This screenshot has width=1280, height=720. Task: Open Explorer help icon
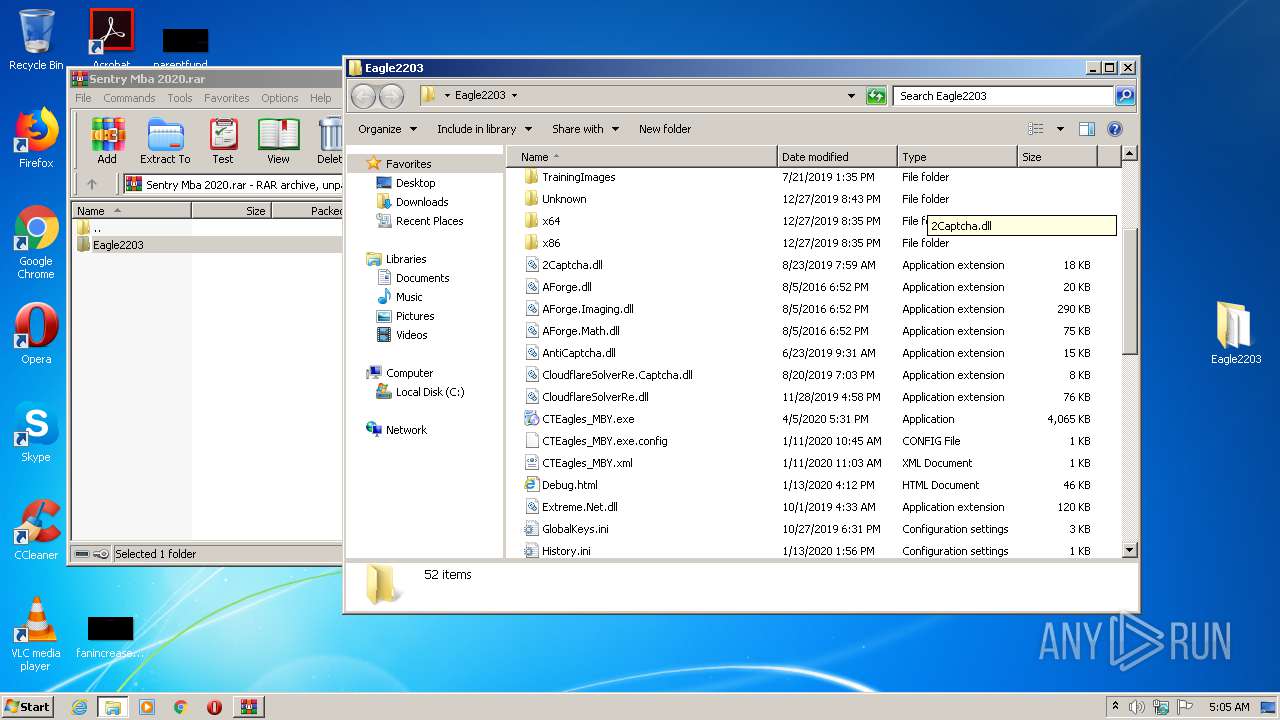[x=1115, y=129]
